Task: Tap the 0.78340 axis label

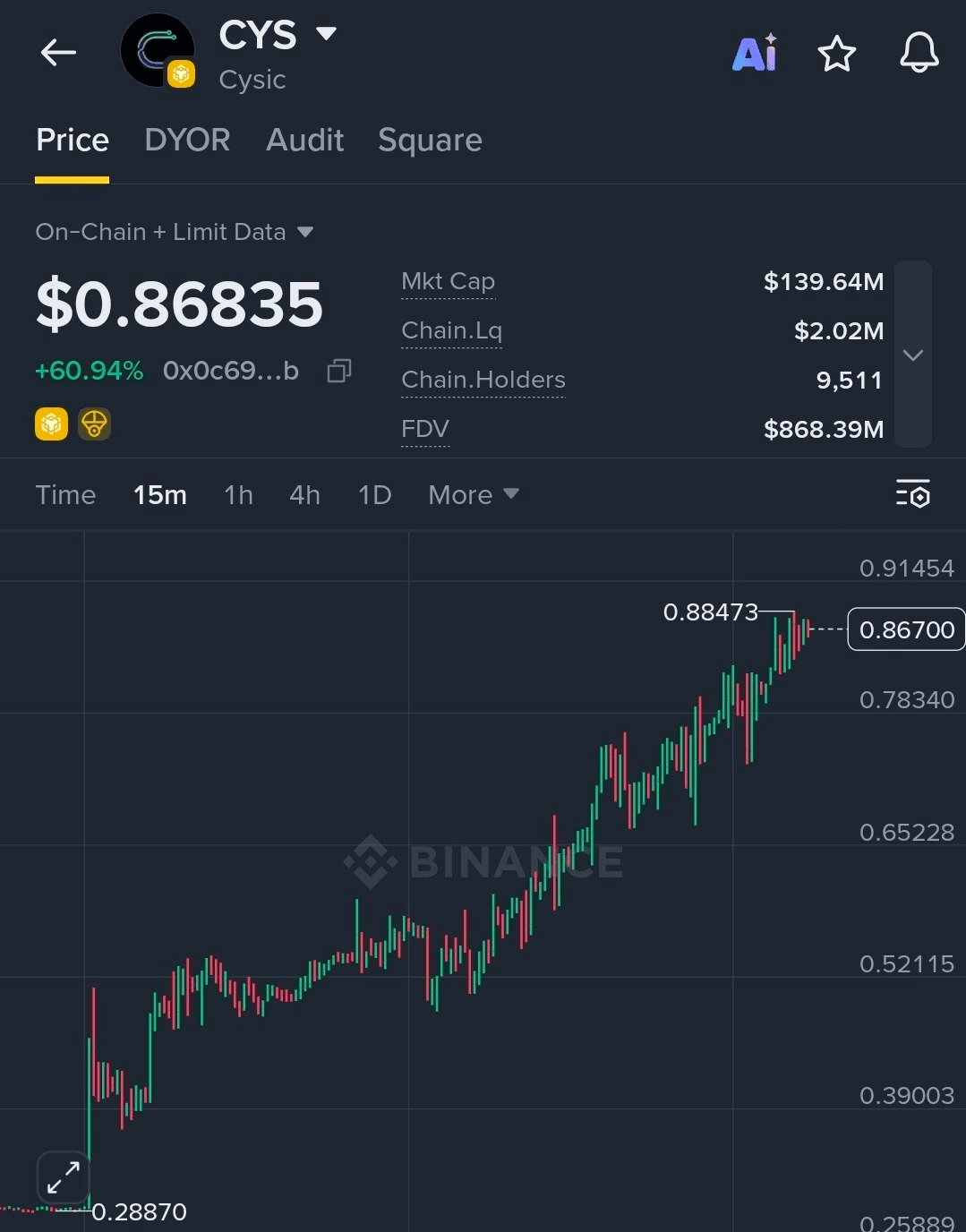Action: 907,700
